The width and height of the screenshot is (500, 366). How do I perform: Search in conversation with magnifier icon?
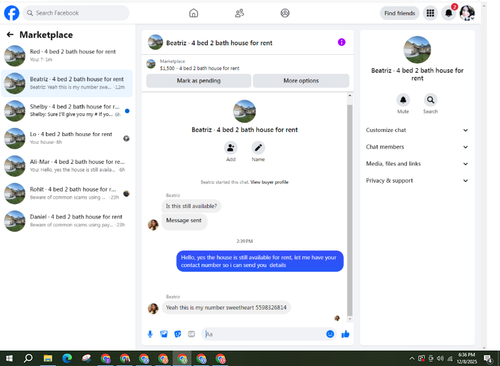click(430, 100)
